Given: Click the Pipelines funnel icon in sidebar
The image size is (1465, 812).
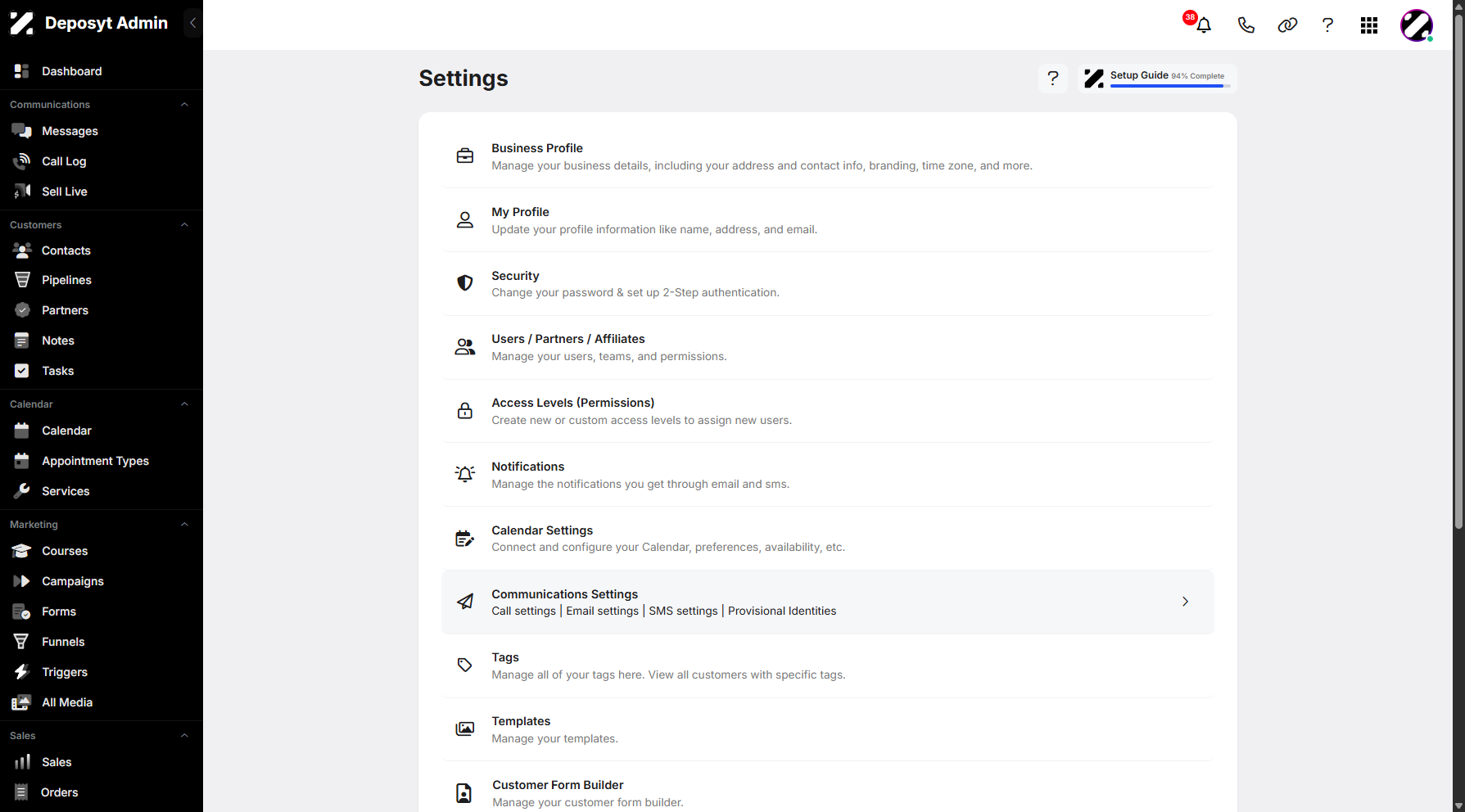Looking at the screenshot, I should (22, 280).
